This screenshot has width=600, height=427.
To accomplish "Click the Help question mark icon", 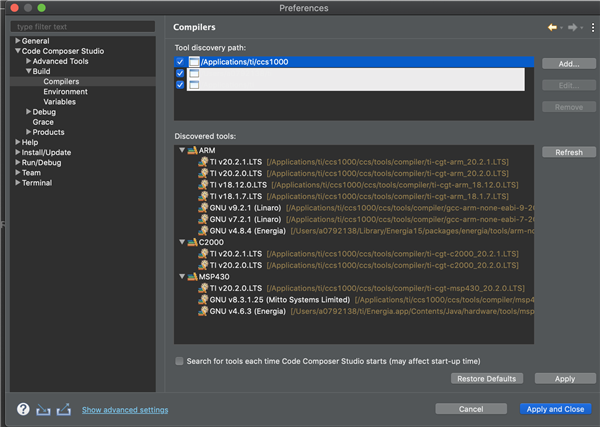I will click(23, 409).
